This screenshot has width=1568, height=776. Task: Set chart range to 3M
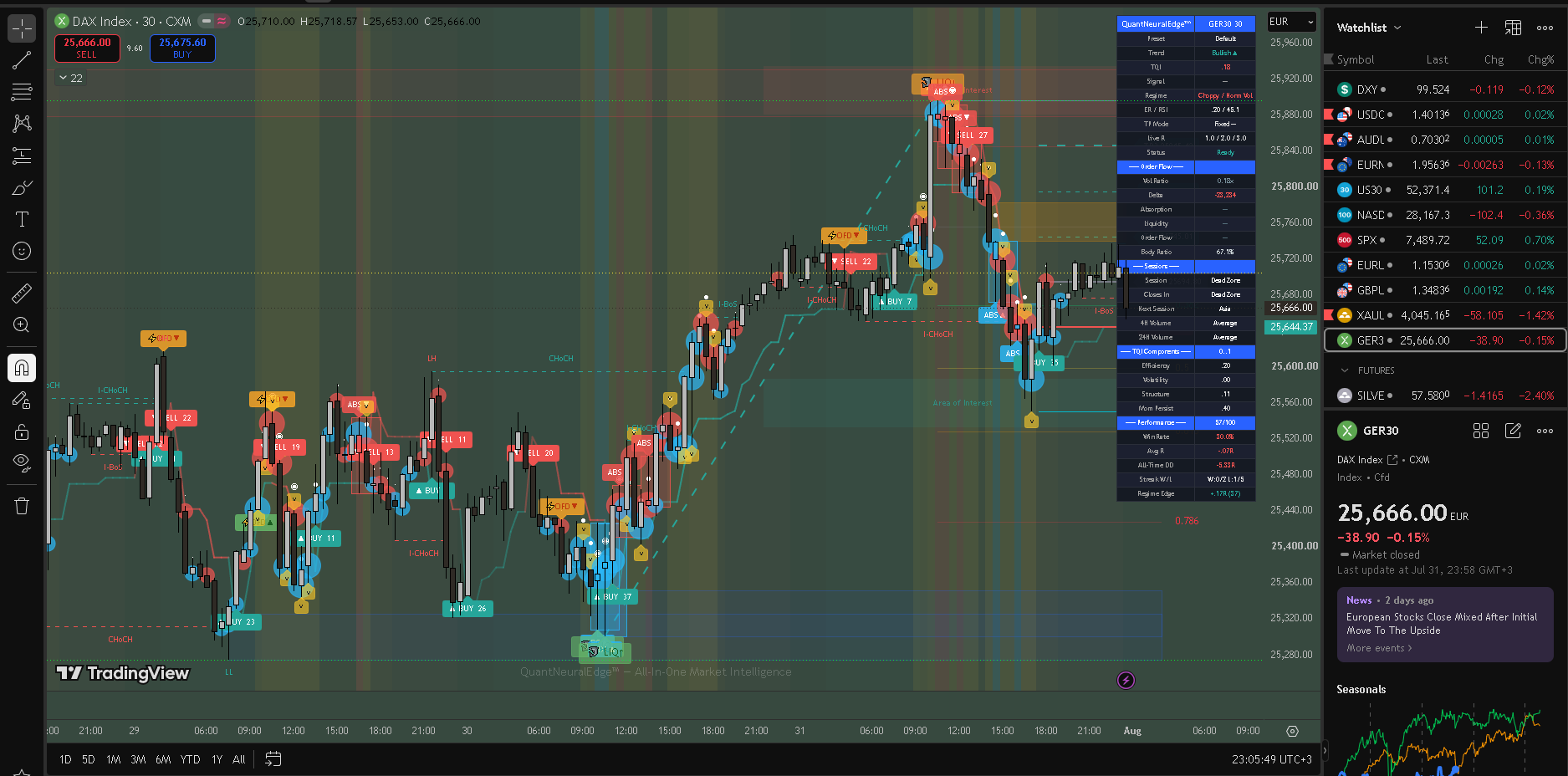pyautogui.click(x=138, y=759)
